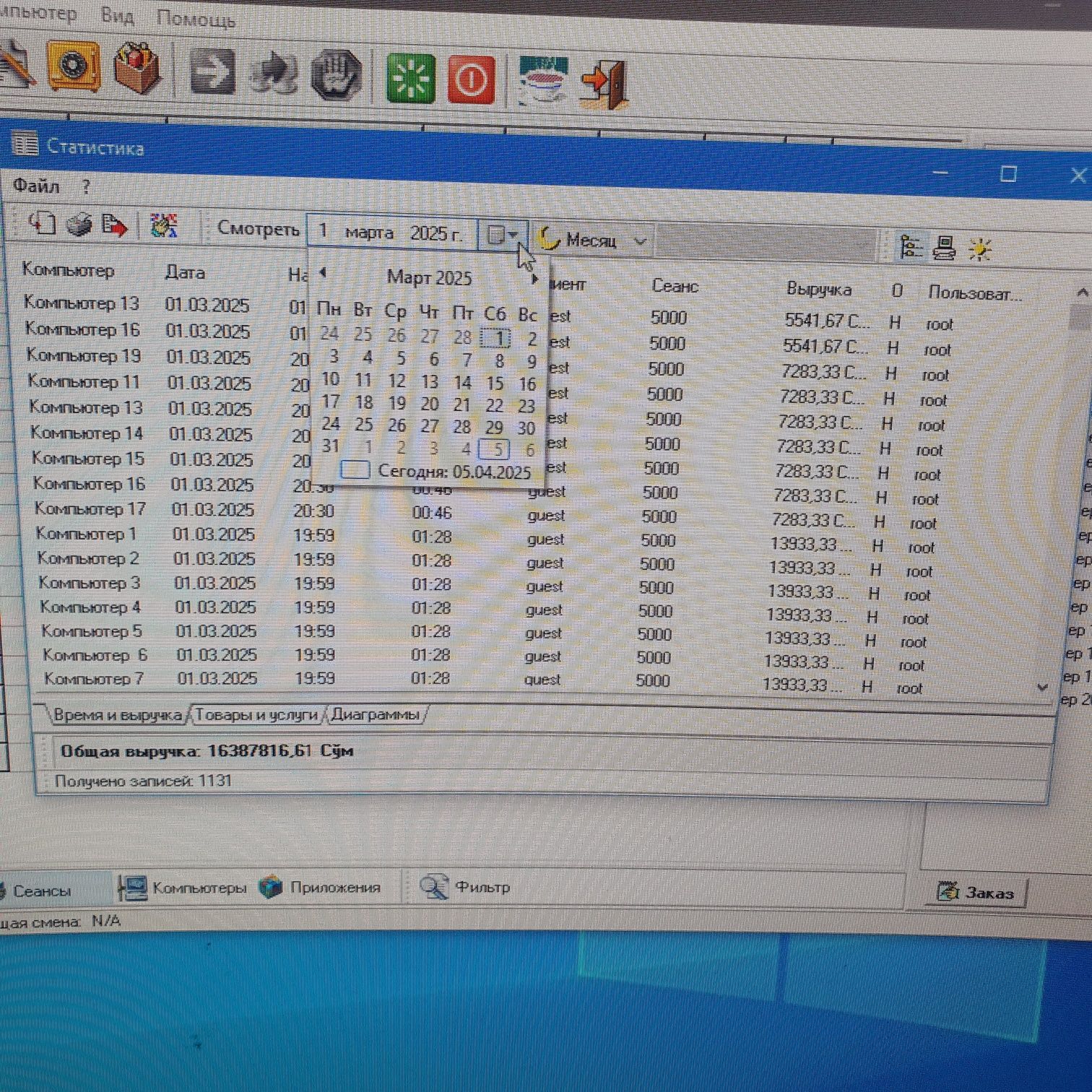This screenshot has width=1092, height=1092.
Task: Select day 10 in the March calendar
Action: click(330, 378)
